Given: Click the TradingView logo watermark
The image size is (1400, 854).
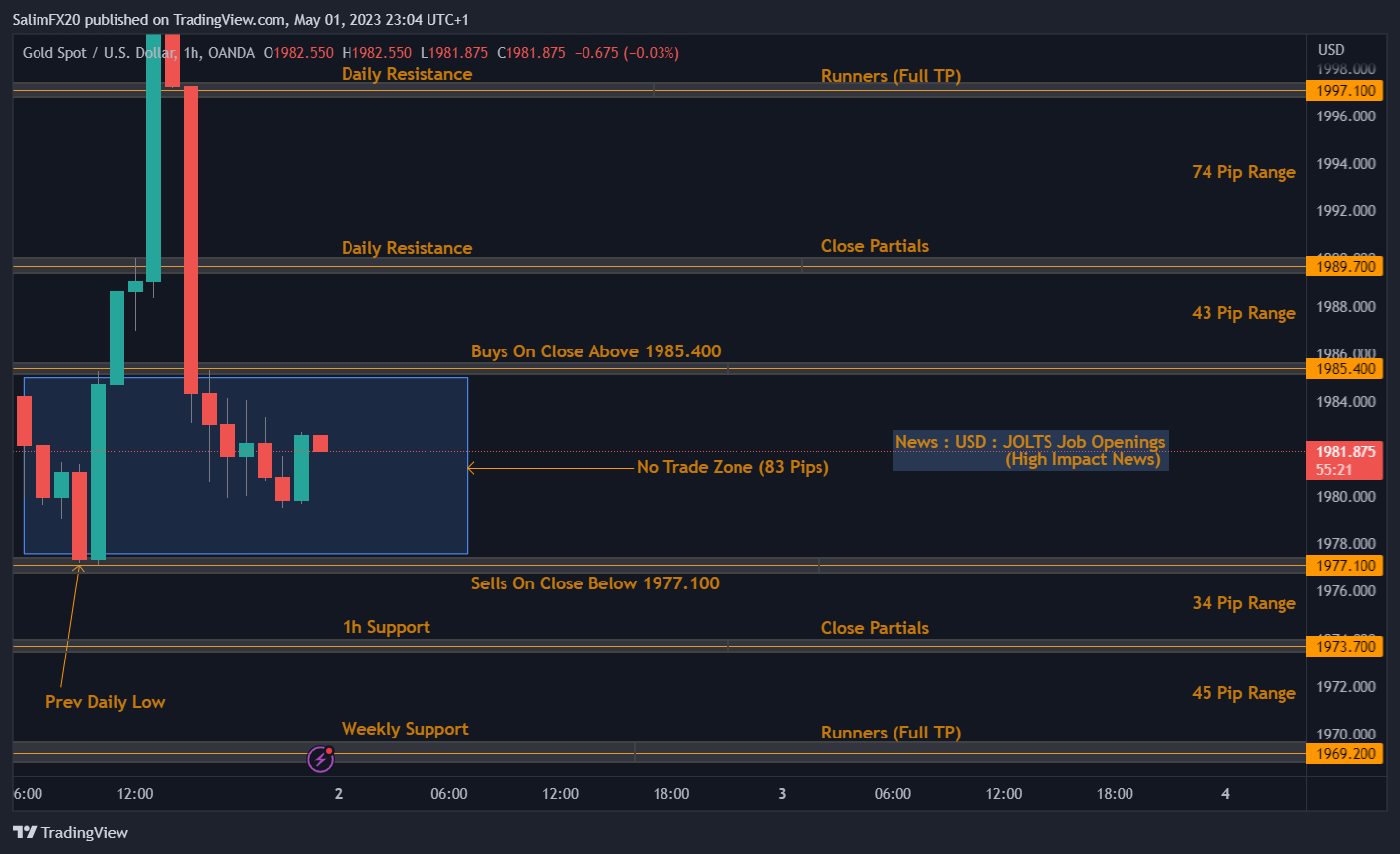Looking at the screenshot, I should (x=69, y=832).
